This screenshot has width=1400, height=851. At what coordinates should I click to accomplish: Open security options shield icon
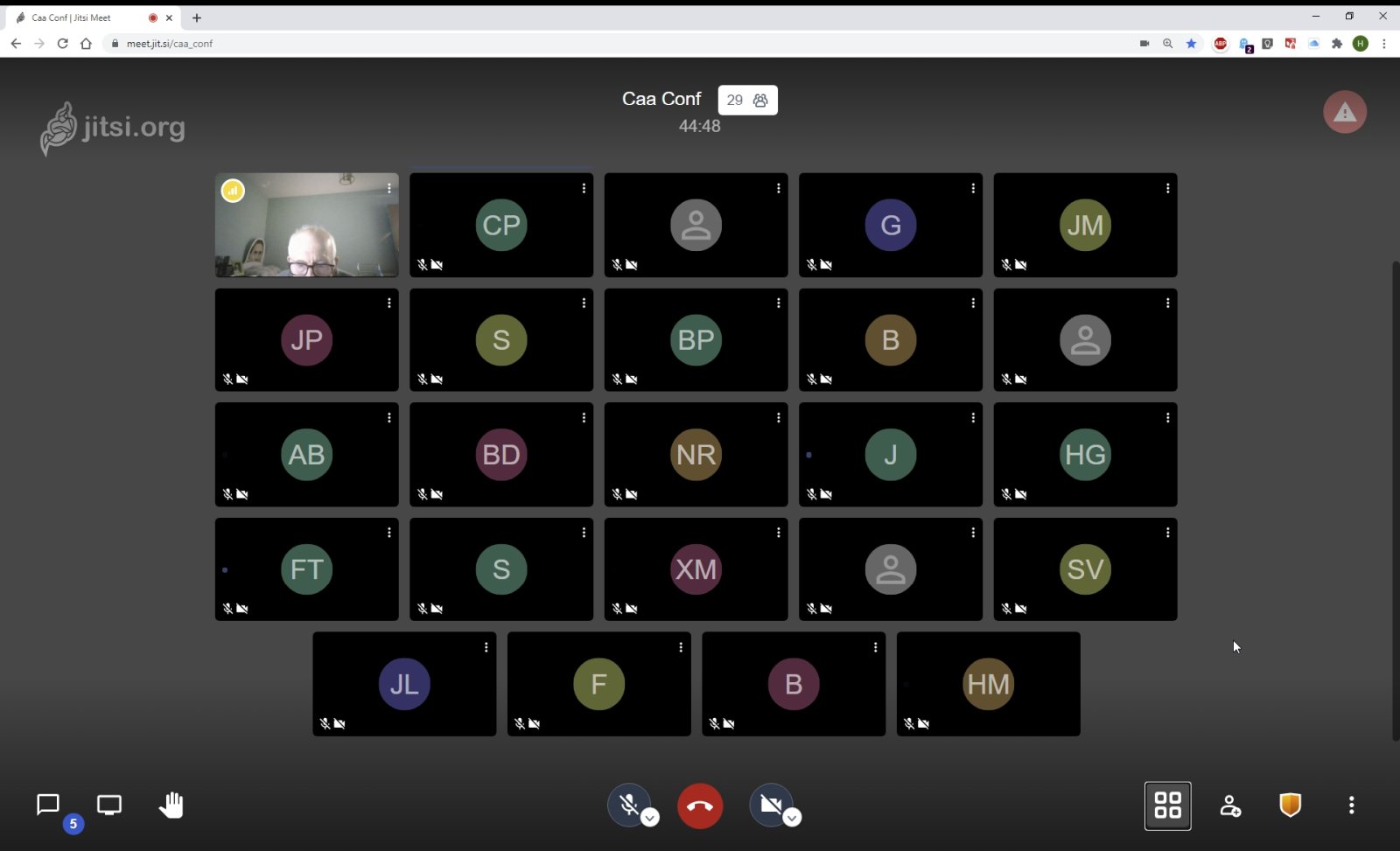pos(1291,805)
